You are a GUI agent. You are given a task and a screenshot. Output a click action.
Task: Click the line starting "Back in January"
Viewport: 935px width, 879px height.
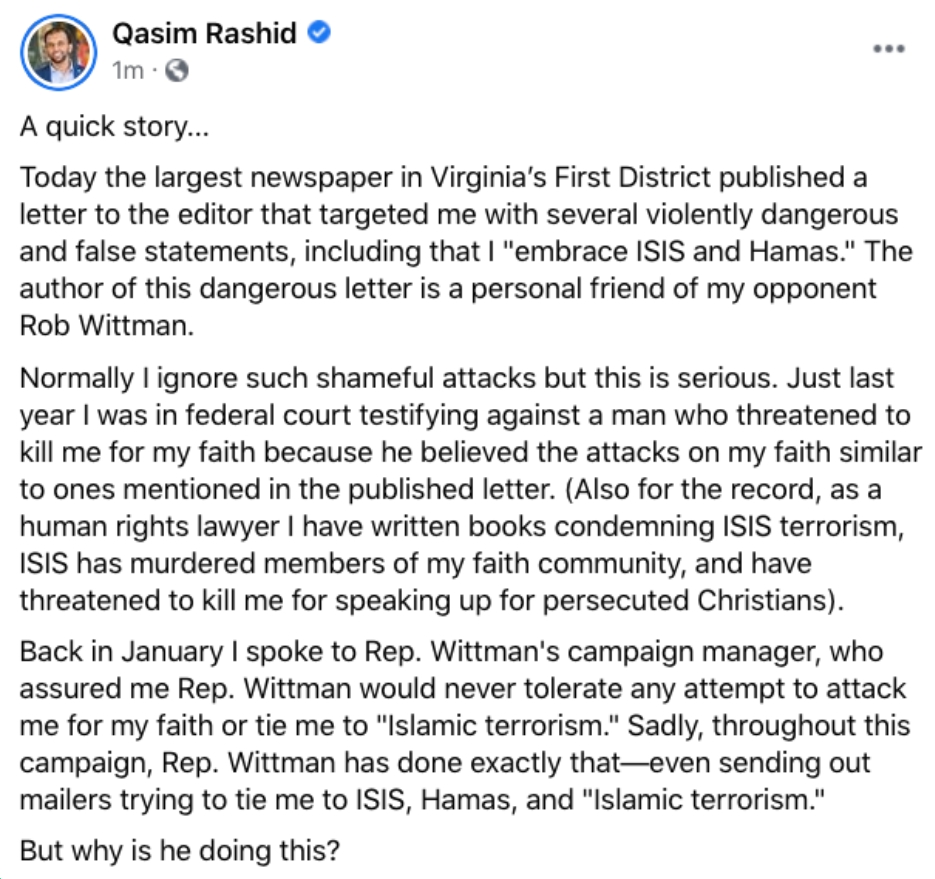click(x=451, y=652)
